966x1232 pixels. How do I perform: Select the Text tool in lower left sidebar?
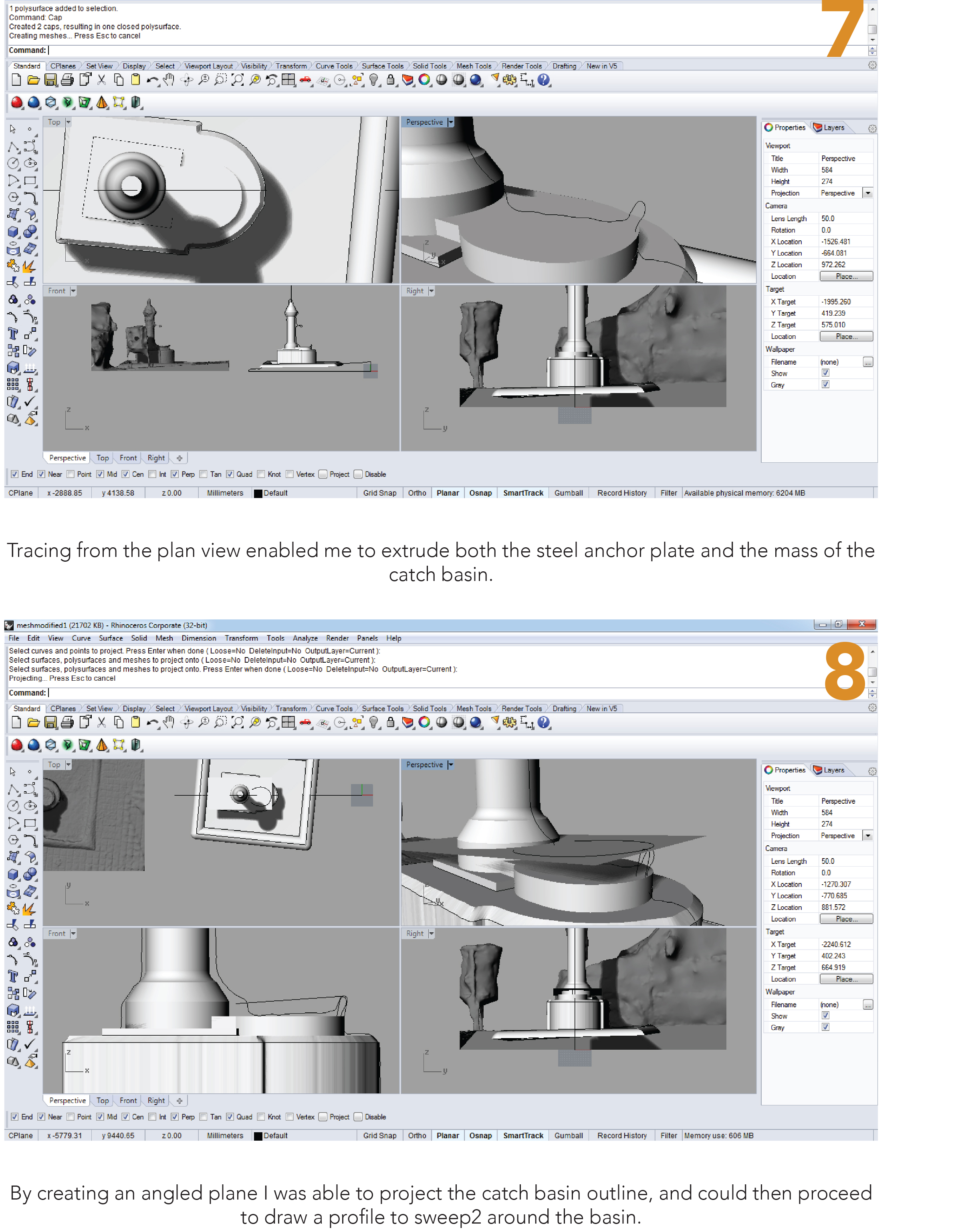click(x=13, y=976)
